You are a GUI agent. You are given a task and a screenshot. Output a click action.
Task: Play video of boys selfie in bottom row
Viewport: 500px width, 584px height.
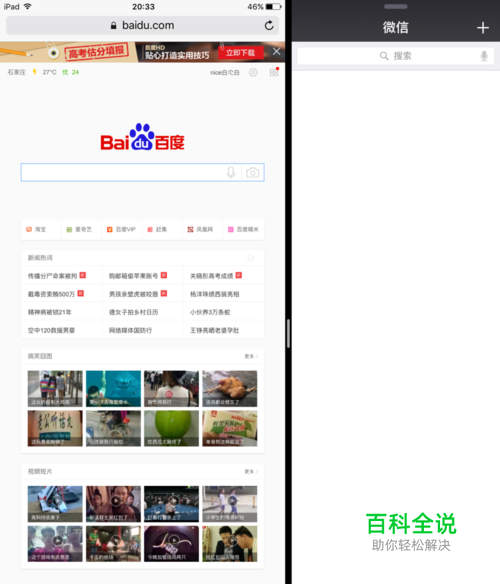click(x=55, y=544)
